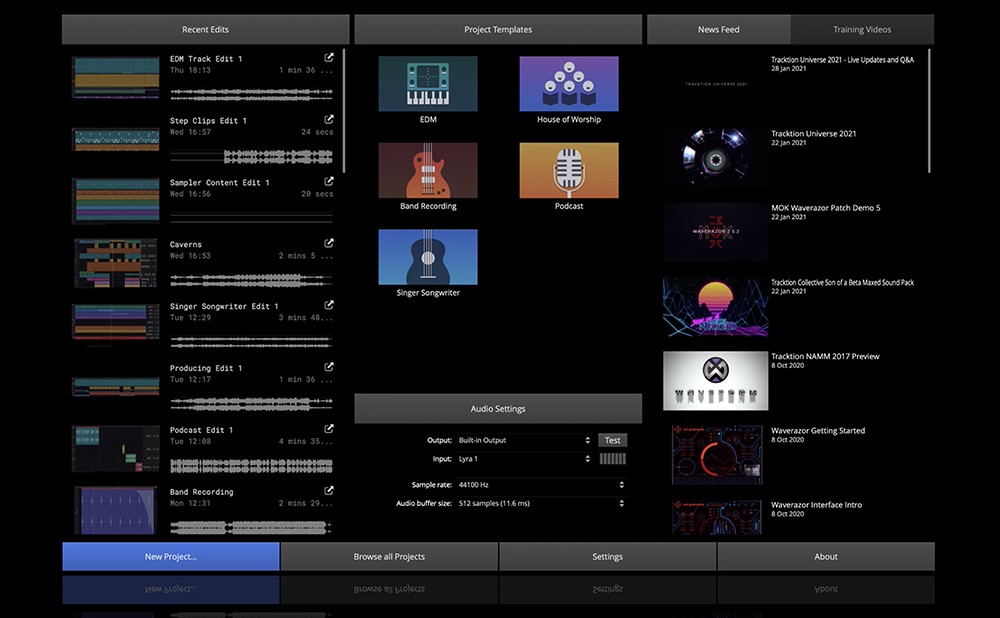The image size is (1000, 618).
Task: Open the Output device dropdown
Action: pyautogui.click(x=524, y=440)
